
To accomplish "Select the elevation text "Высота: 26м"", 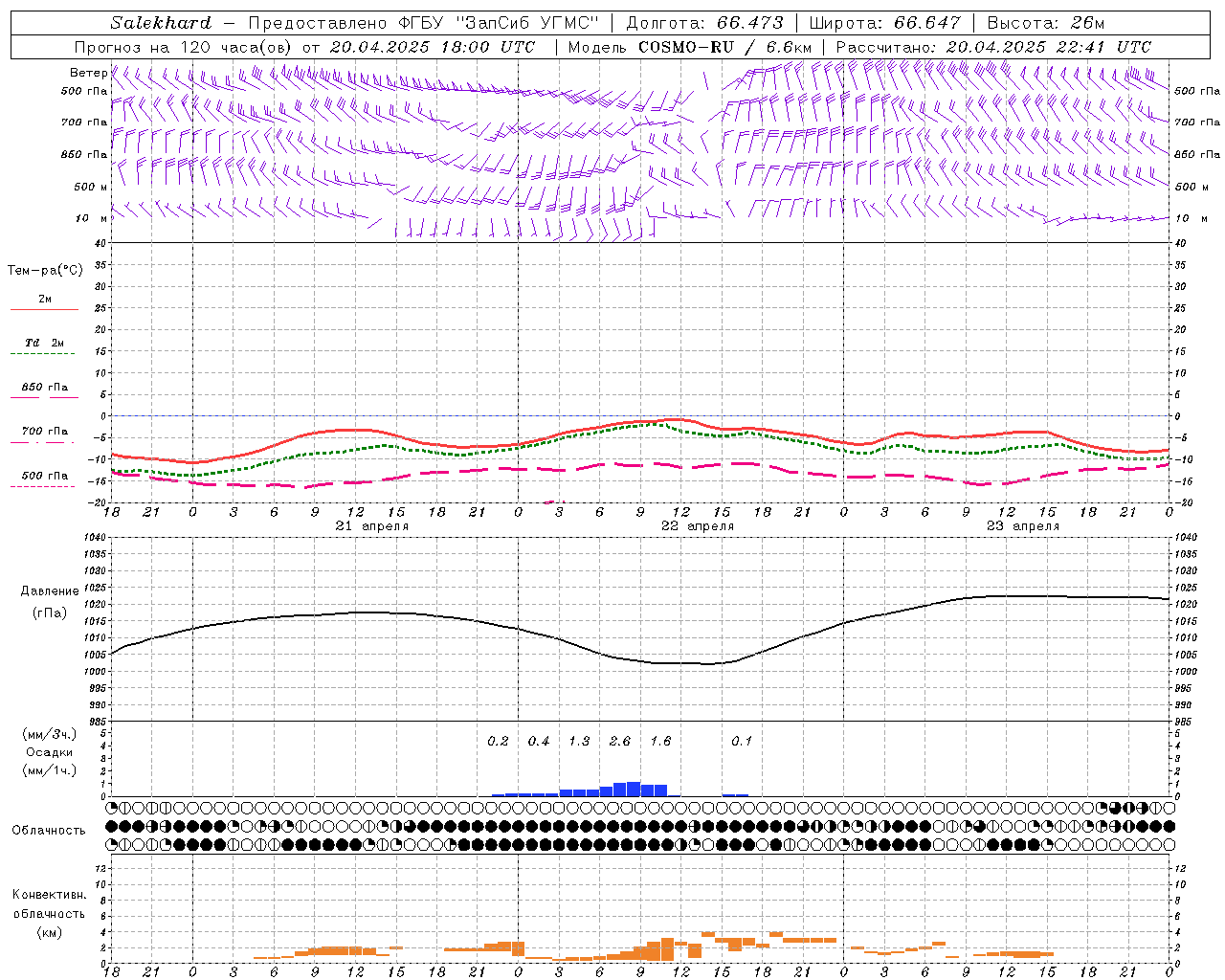I will [1045, 23].
